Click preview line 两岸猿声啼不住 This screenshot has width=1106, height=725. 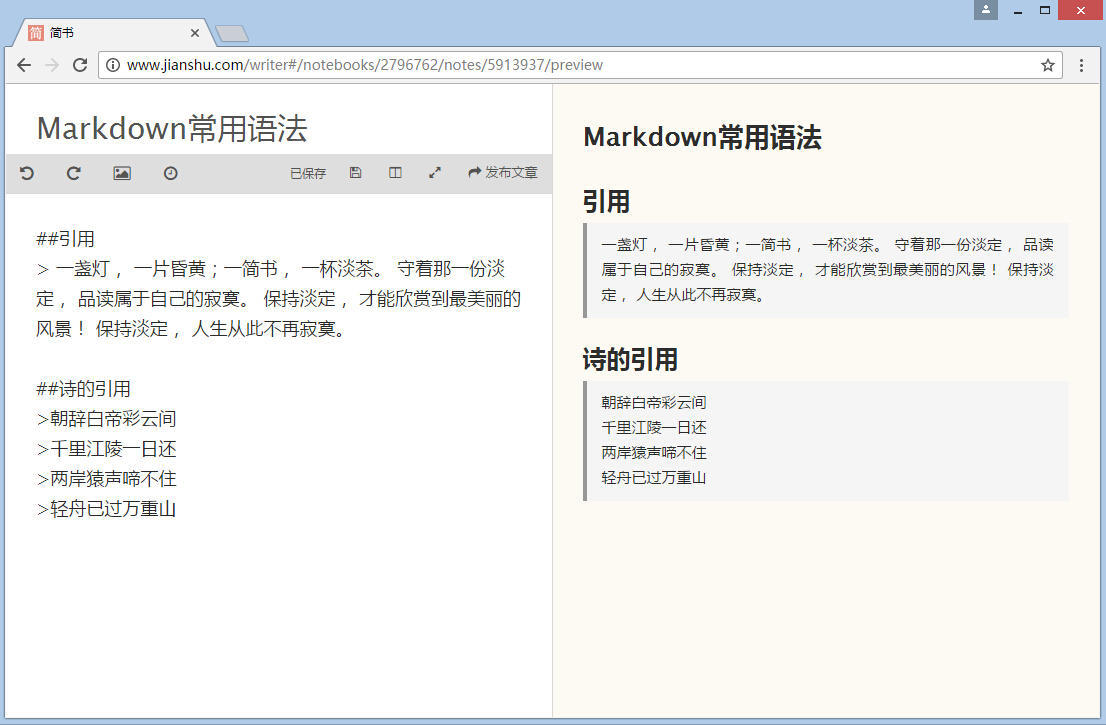654,453
